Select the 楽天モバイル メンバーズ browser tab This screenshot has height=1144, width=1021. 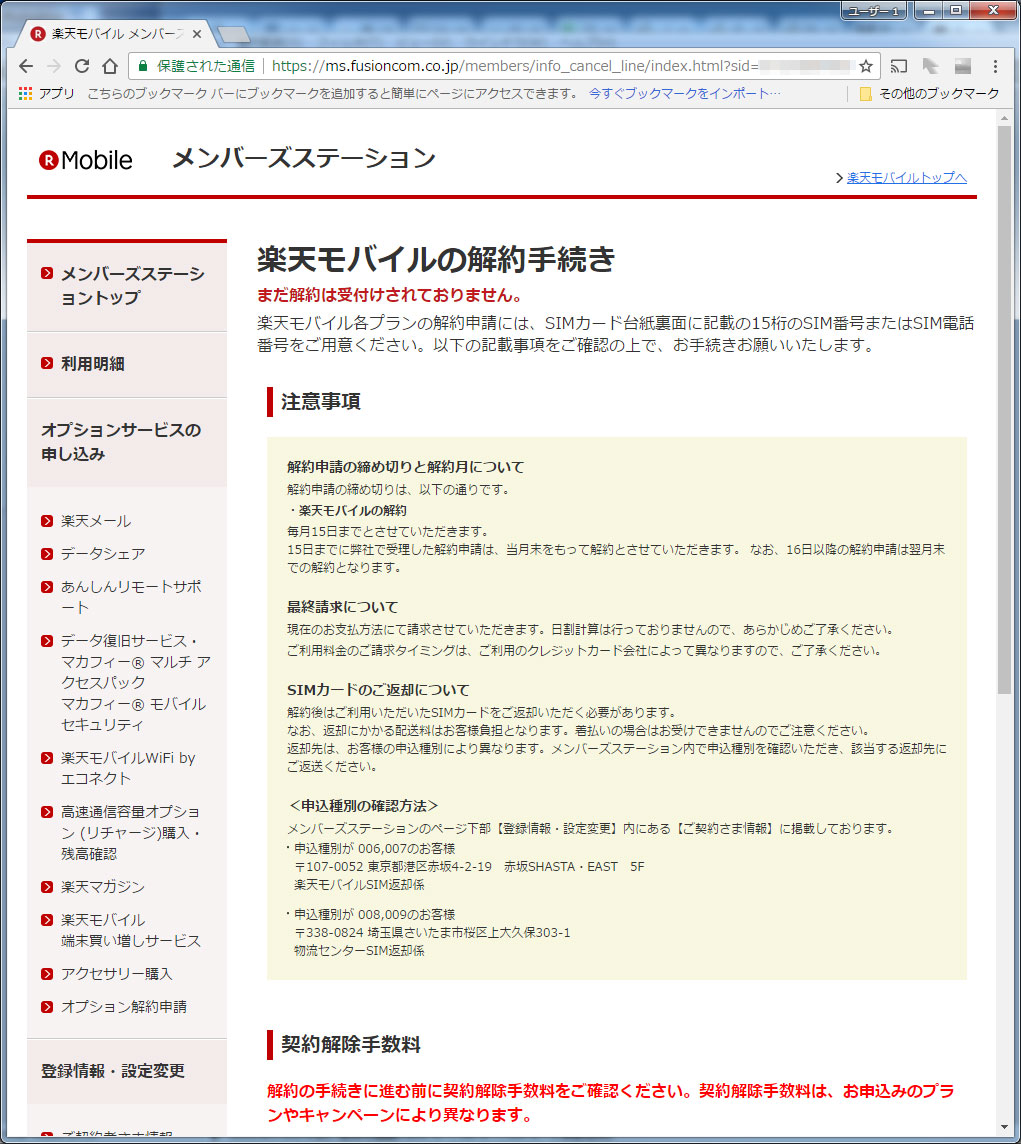[x=110, y=34]
